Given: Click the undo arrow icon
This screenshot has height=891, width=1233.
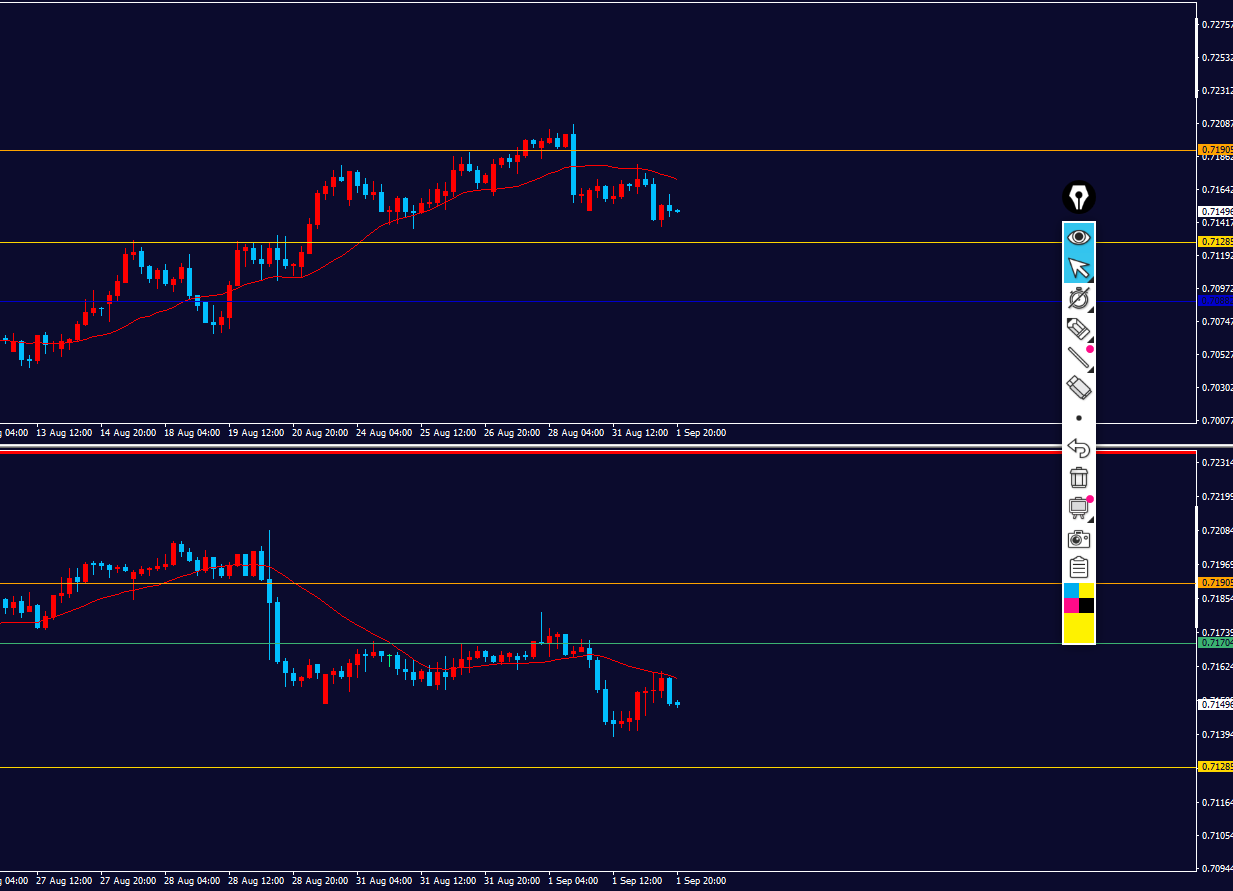Looking at the screenshot, I should [1078, 447].
